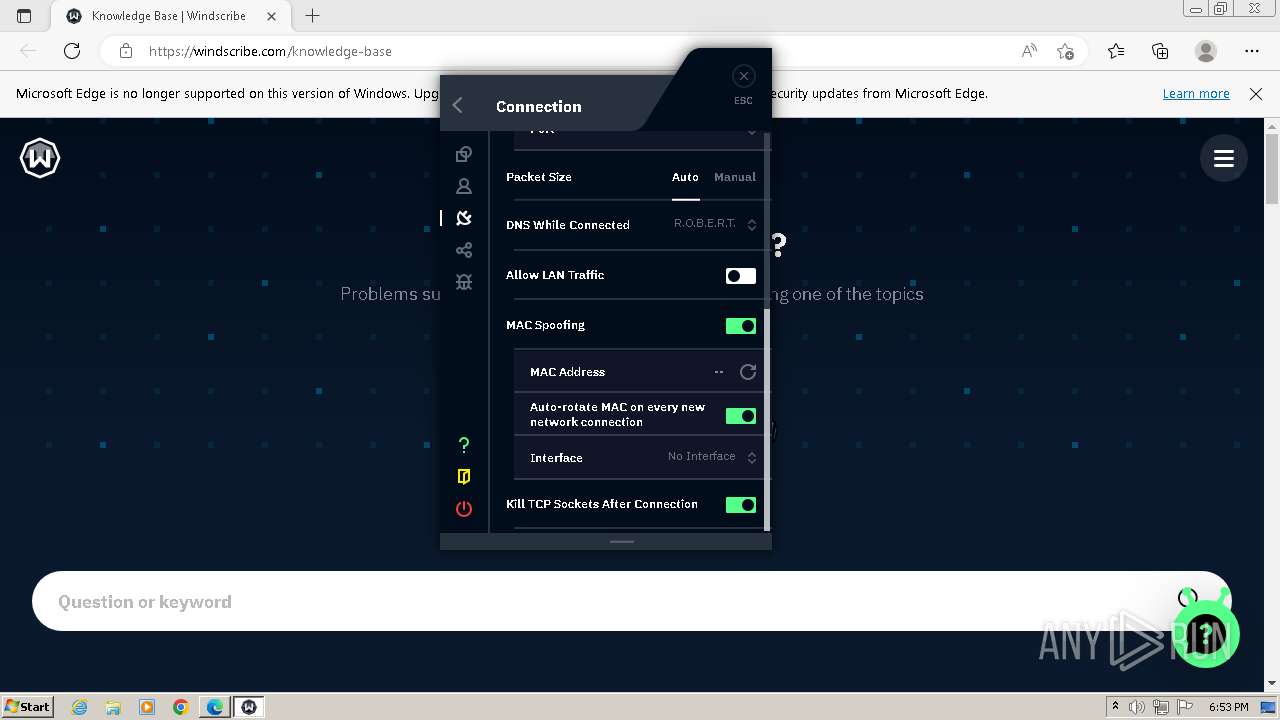Open webpage hamburger menu
Viewport: 1280px width, 720px height.
click(x=1224, y=158)
